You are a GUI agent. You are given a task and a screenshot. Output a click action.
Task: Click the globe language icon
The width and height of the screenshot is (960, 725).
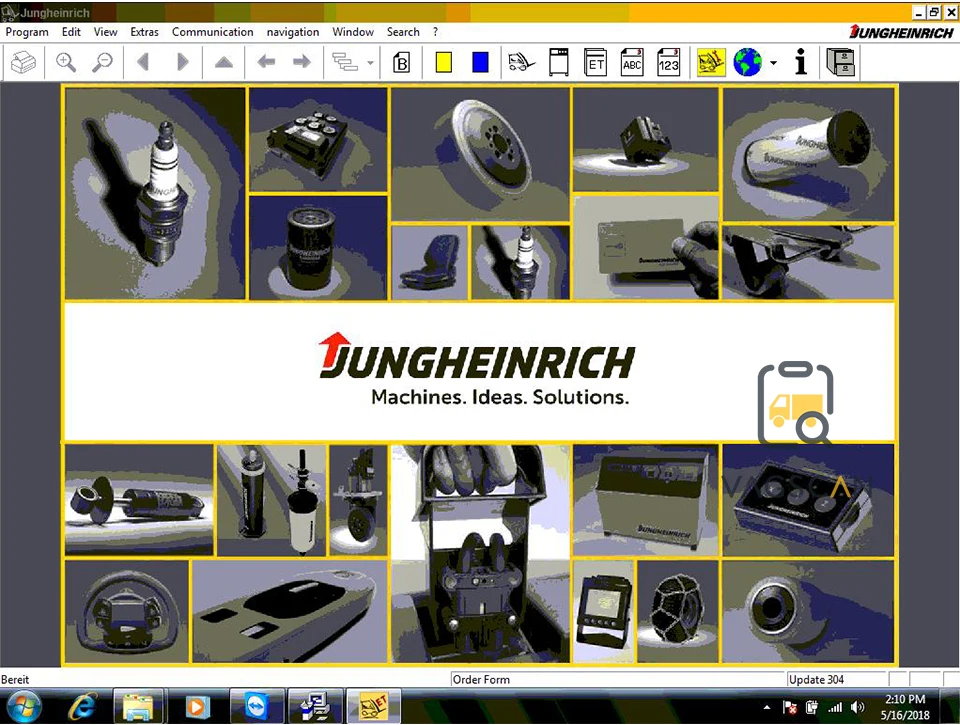coord(748,62)
